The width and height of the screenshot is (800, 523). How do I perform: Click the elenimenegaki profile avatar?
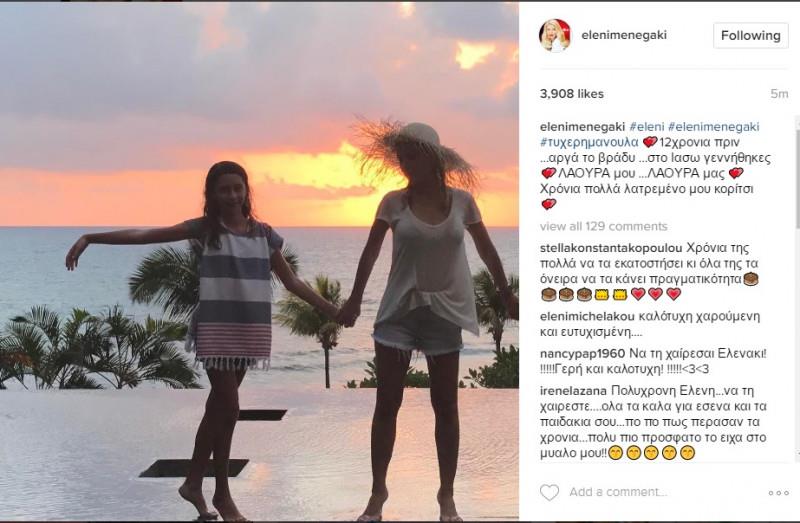click(555, 36)
